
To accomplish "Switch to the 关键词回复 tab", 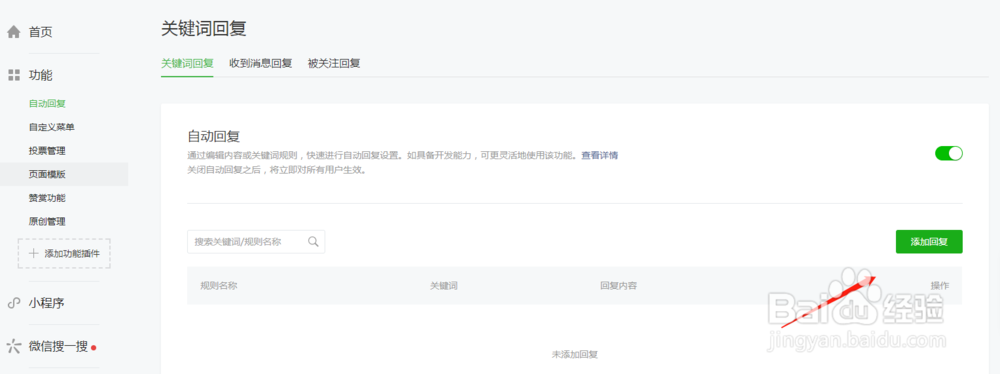I will (187, 63).
